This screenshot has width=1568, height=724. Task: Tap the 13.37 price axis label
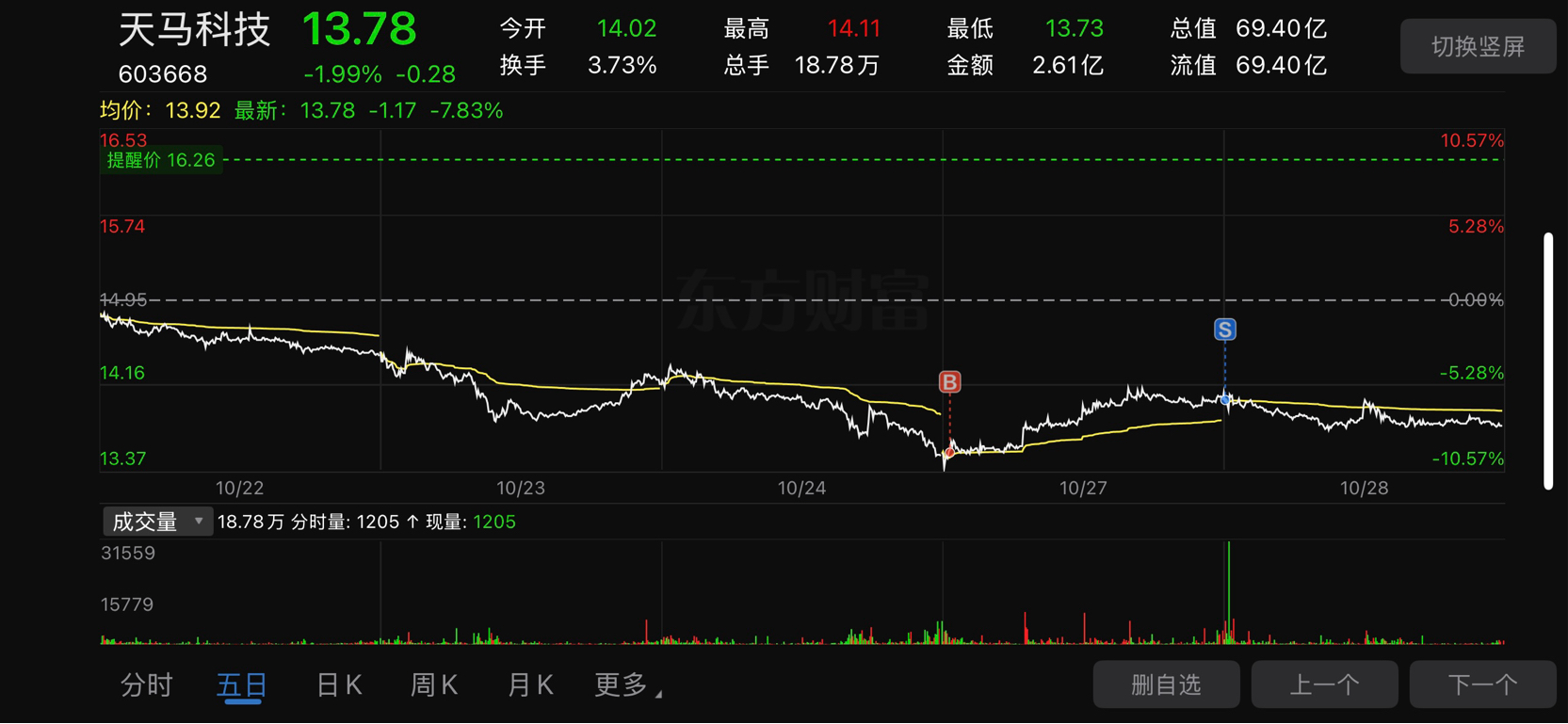pyautogui.click(x=122, y=459)
